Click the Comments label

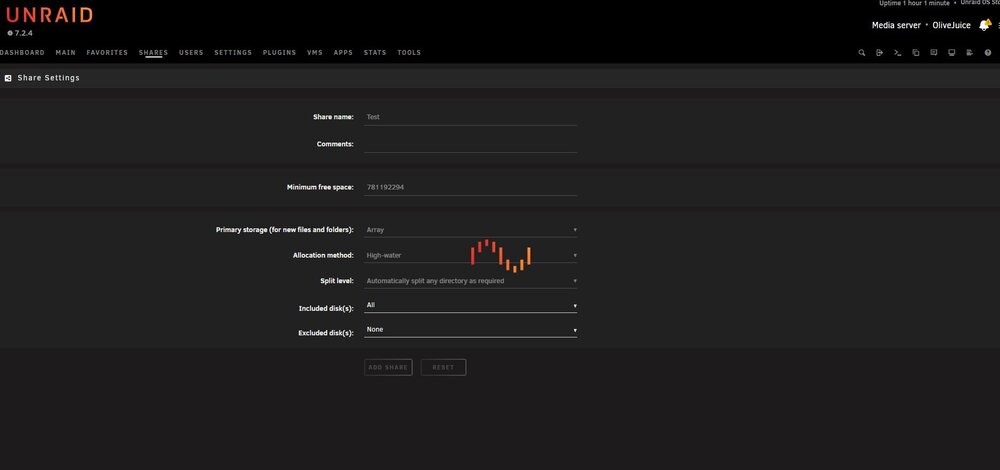[x=335, y=144]
